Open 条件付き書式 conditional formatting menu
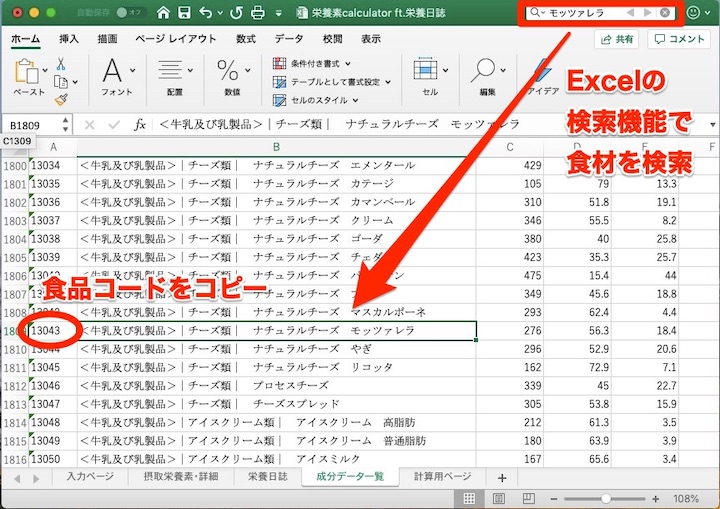720x509 pixels. click(x=312, y=63)
